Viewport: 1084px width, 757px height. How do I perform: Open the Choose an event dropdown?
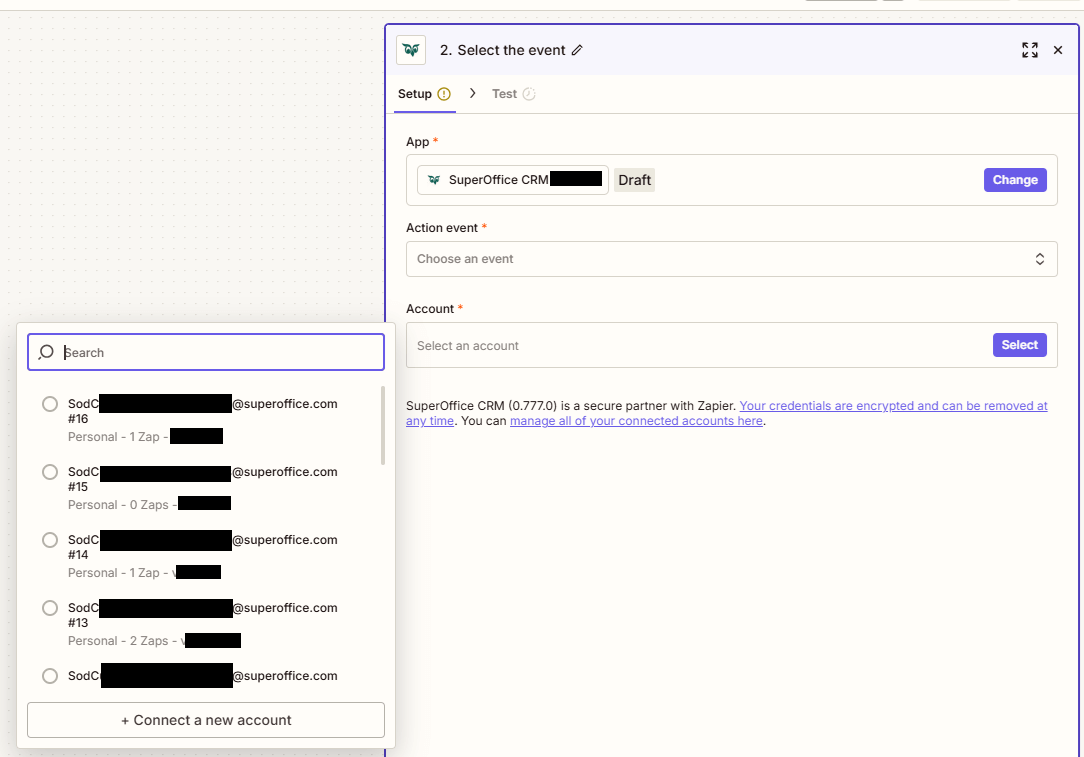[x=731, y=258]
